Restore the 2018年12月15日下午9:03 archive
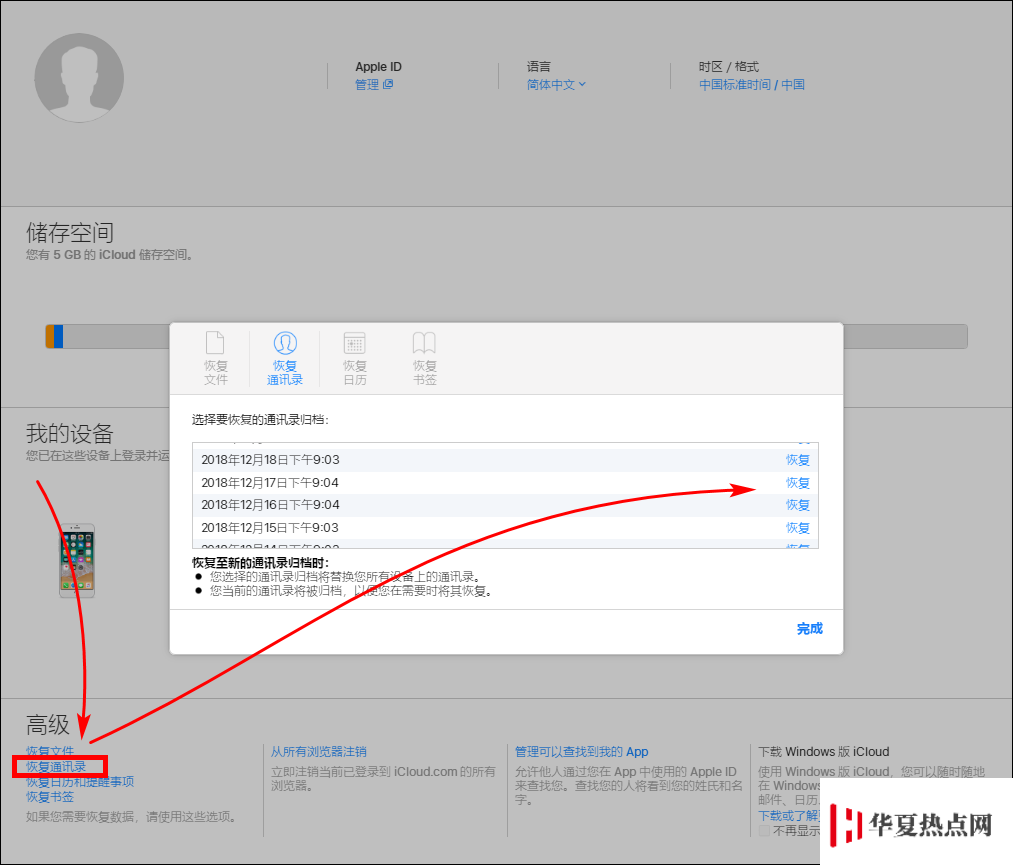 point(798,528)
